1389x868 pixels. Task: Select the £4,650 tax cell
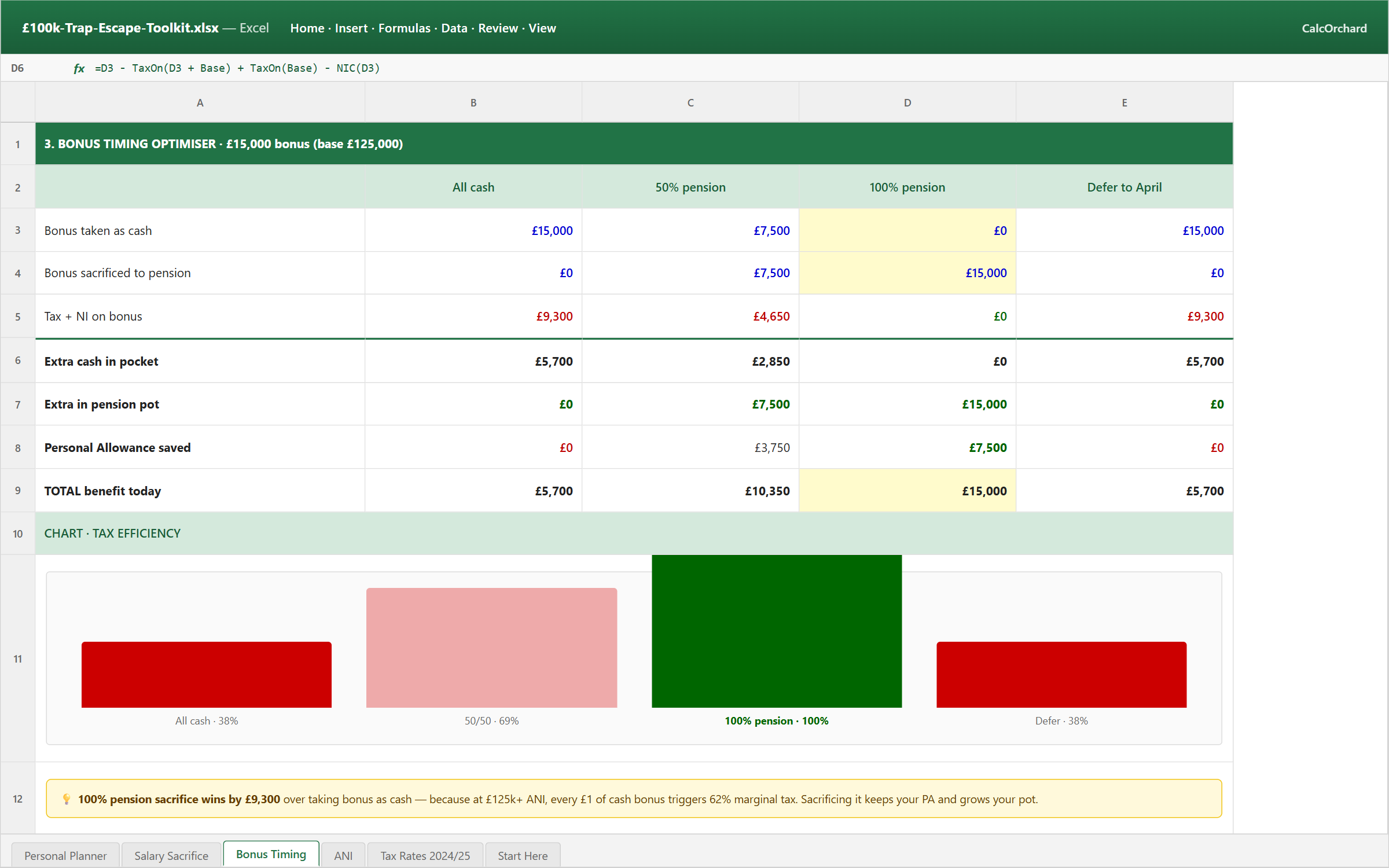pos(690,317)
